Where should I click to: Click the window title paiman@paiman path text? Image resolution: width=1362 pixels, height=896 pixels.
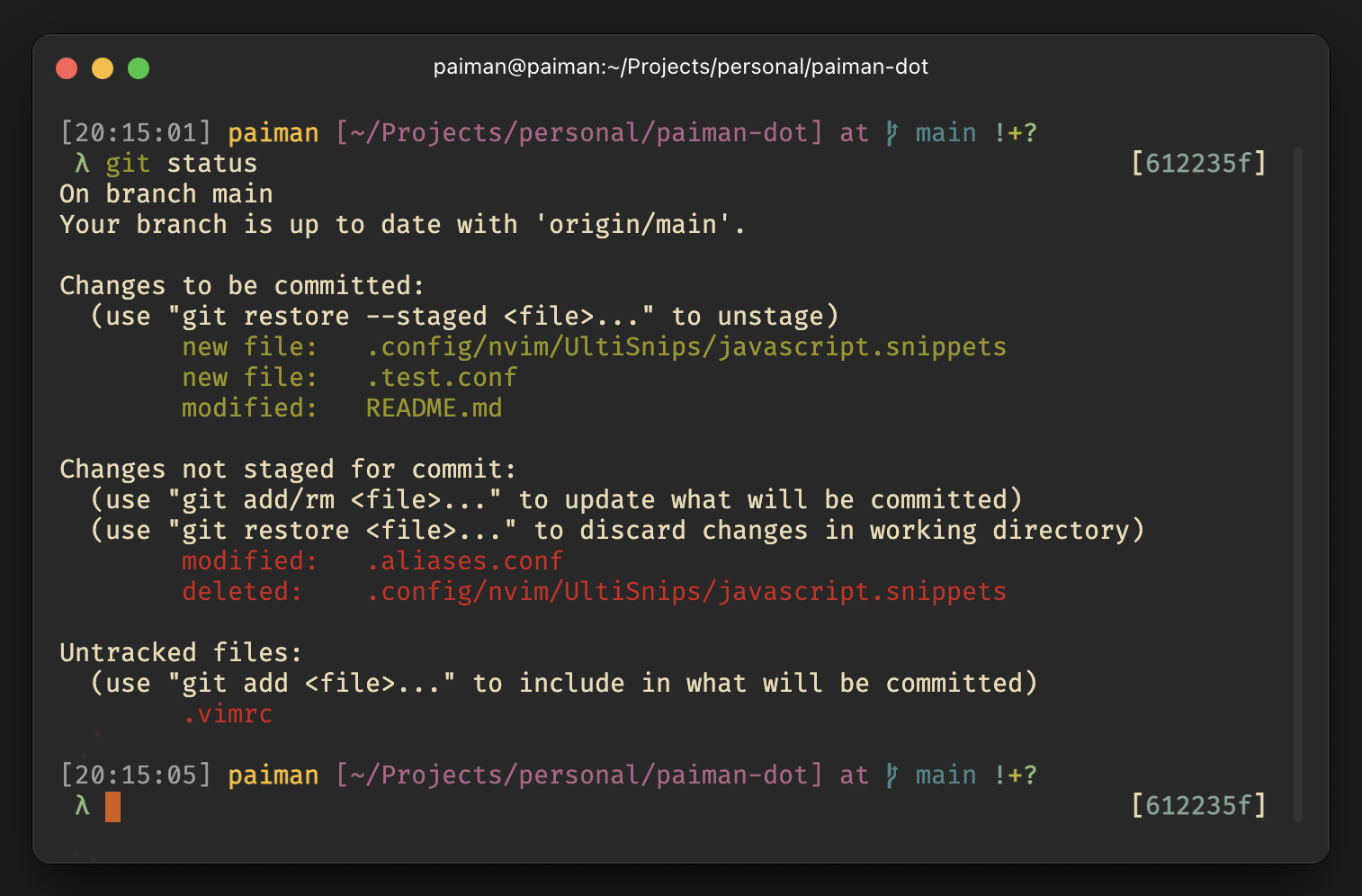(x=680, y=67)
